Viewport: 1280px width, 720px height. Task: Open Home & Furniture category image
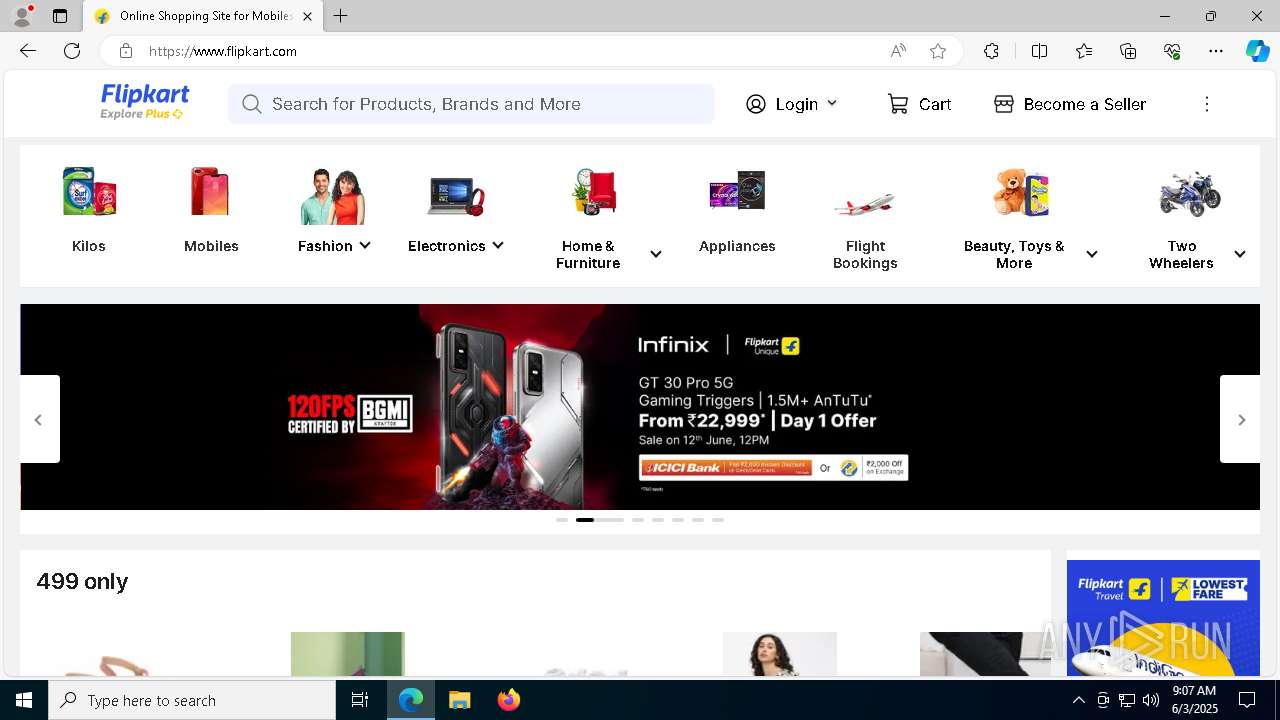595,192
